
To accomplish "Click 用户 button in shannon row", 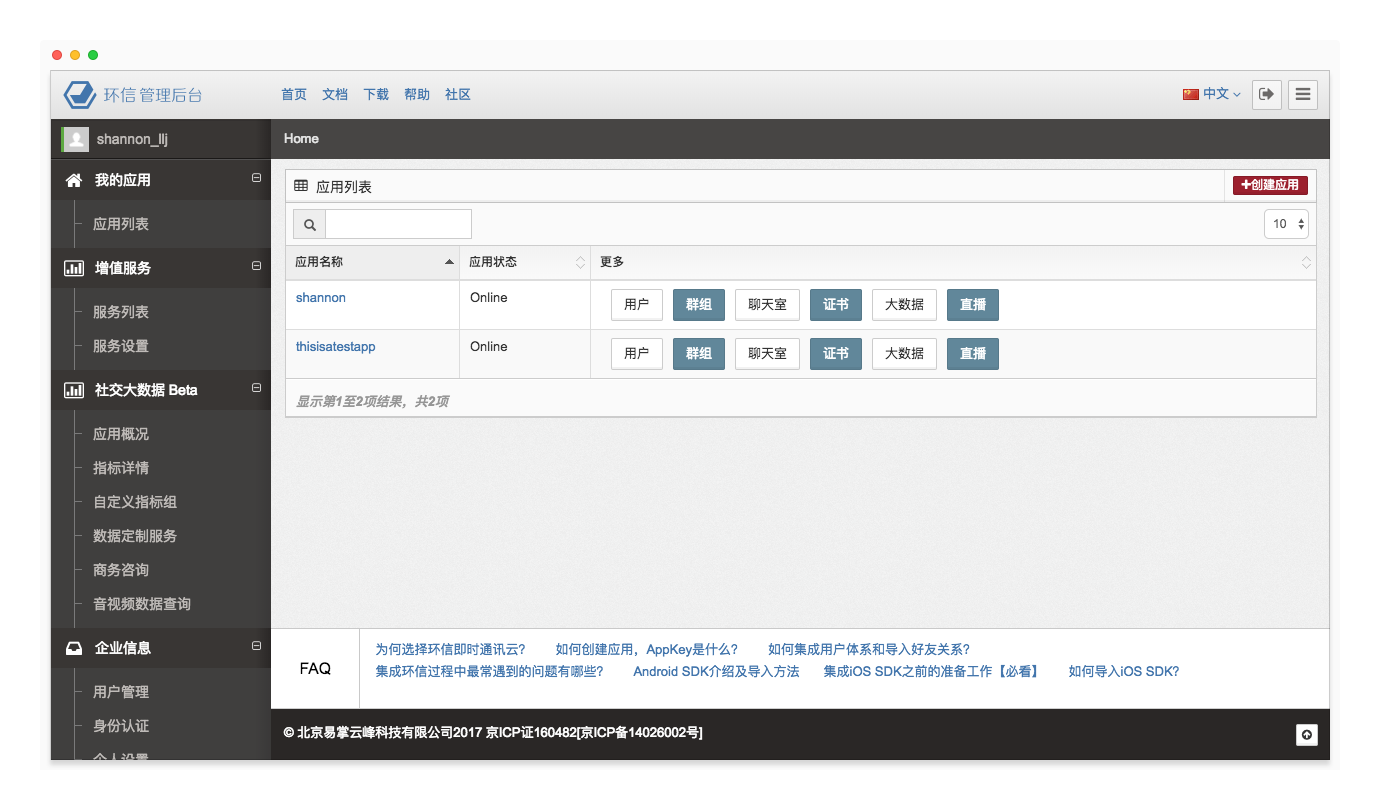I will [637, 305].
